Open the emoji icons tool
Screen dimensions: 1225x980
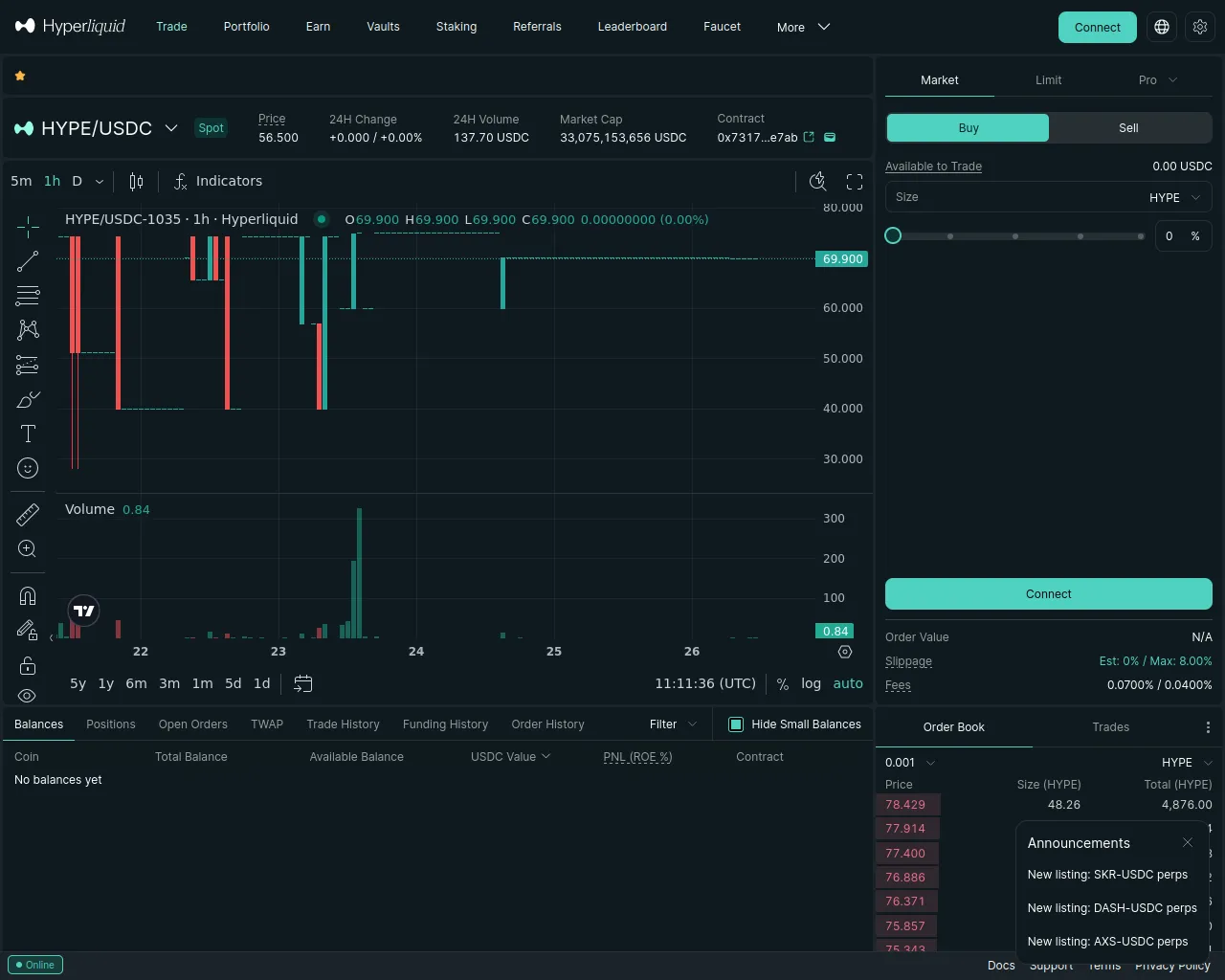point(28,468)
